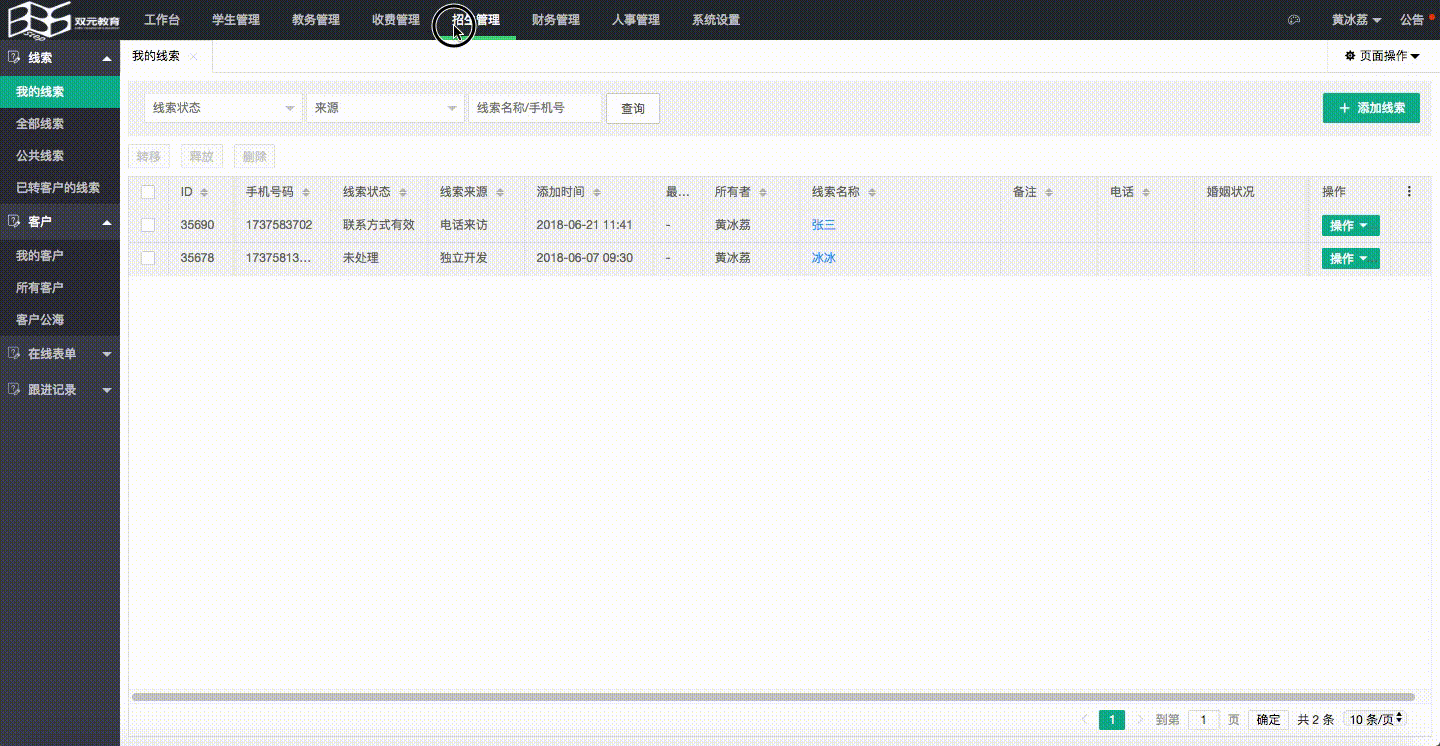Select all rows with header checkbox
The image size is (1440, 746).
[x=148, y=192]
